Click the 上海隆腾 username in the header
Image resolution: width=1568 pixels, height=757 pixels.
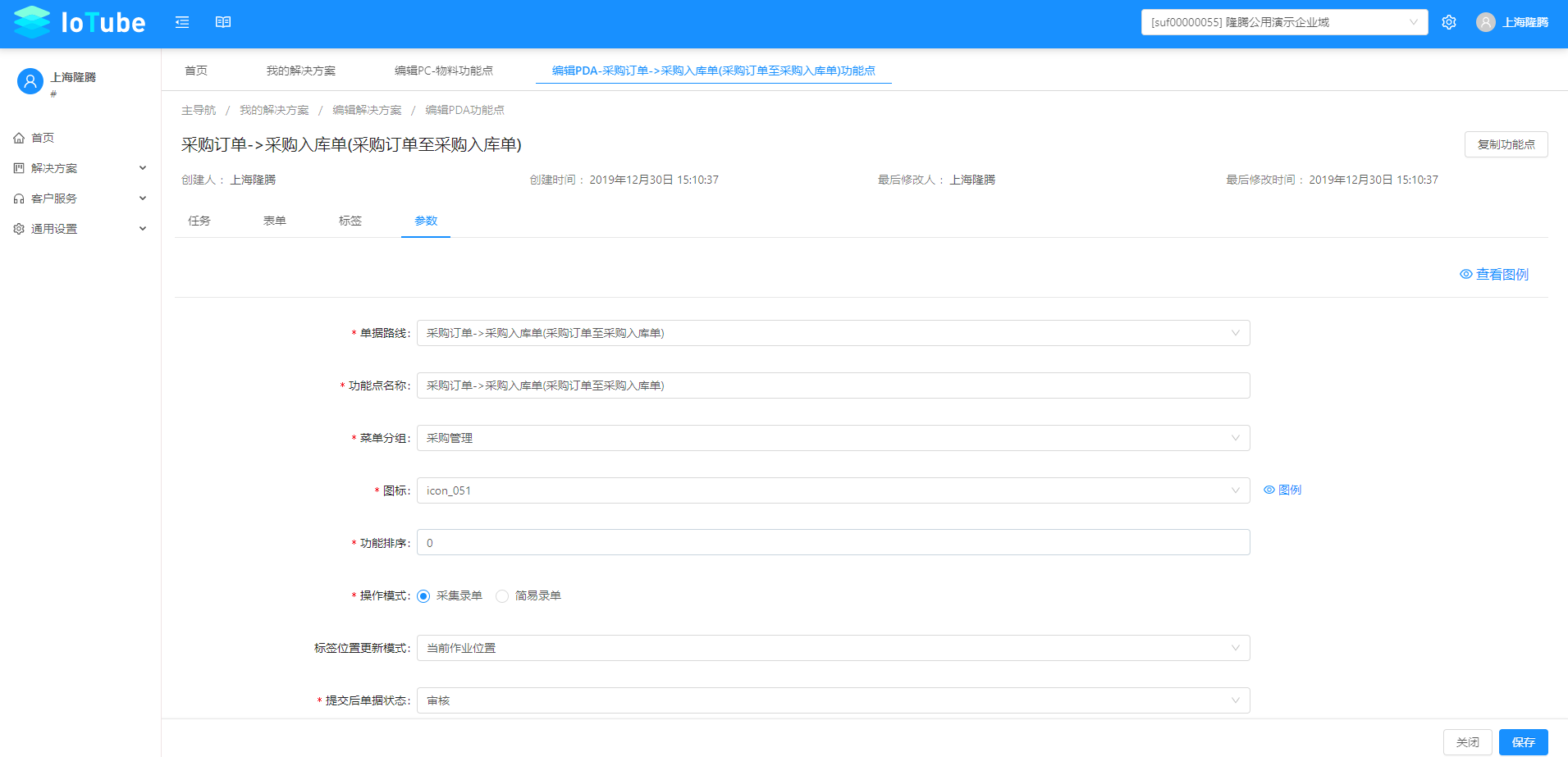[1525, 22]
